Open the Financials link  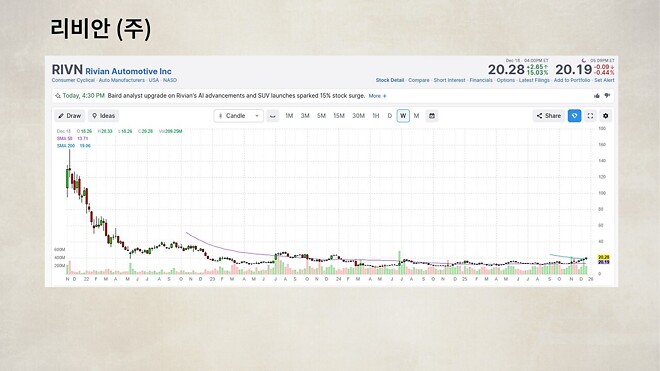point(481,80)
